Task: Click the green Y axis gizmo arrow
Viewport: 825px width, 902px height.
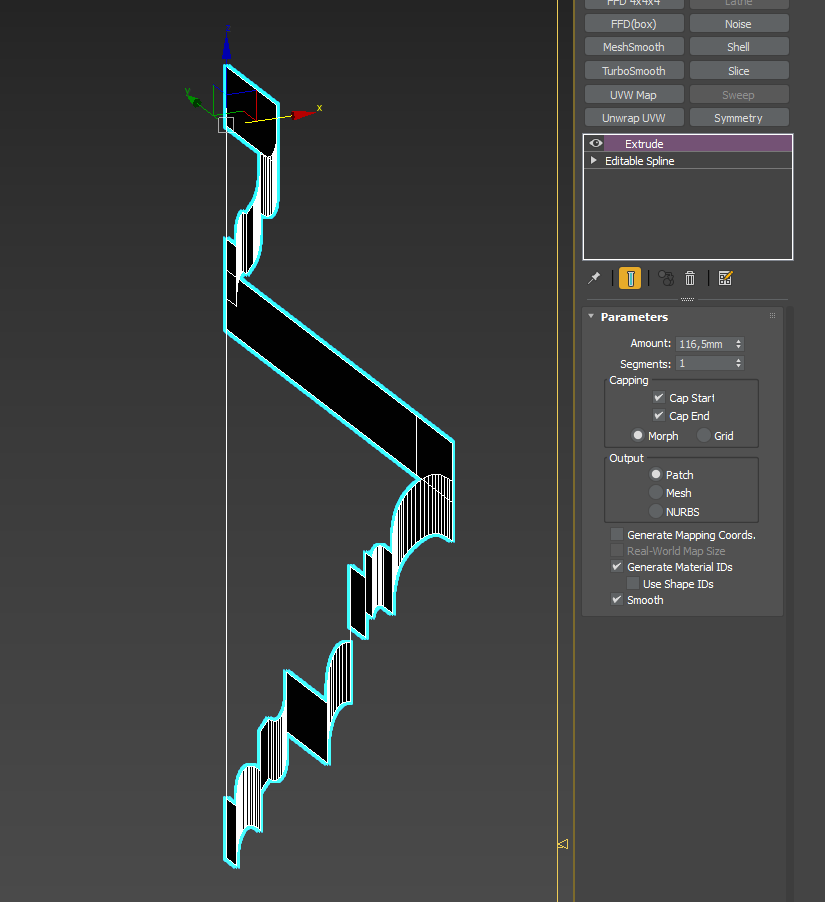Action: pyautogui.click(x=193, y=100)
